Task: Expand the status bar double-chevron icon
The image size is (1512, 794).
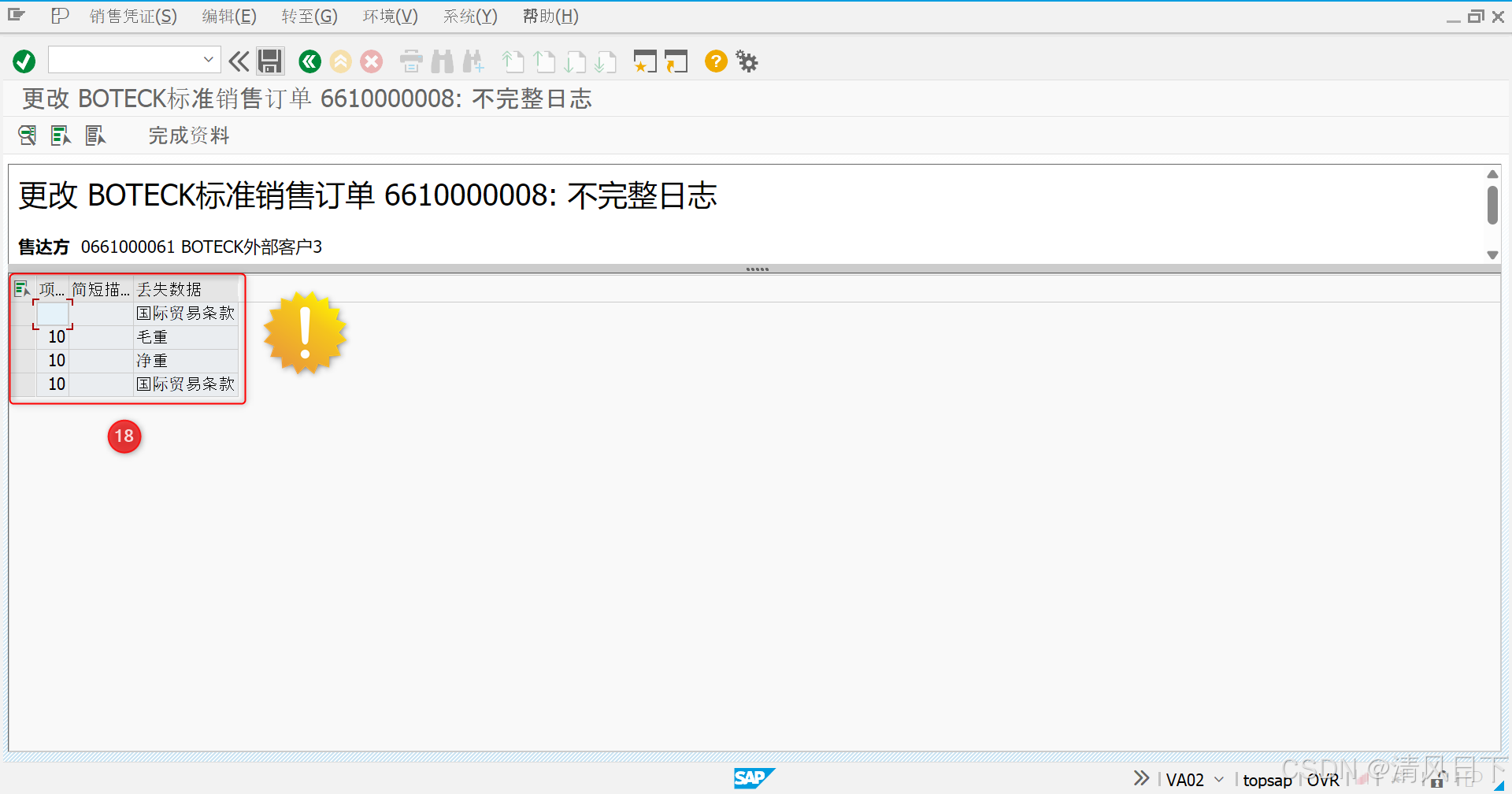Action: click(1141, 778)
